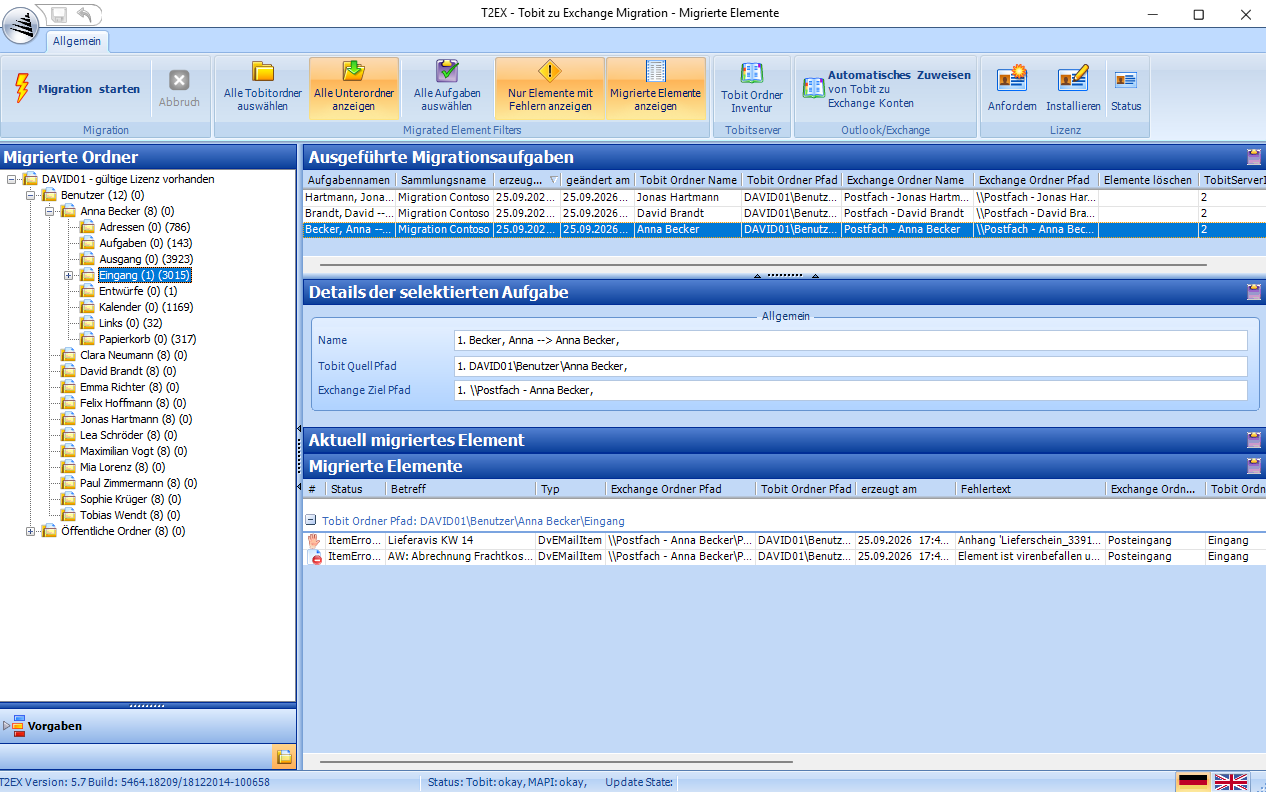Image resolution: width=1266 pixels, height=792 pixels.
Task: Toggle Alle Unterordner anzeigen filter
Action: pyautogui.click(x=354, y=87)
